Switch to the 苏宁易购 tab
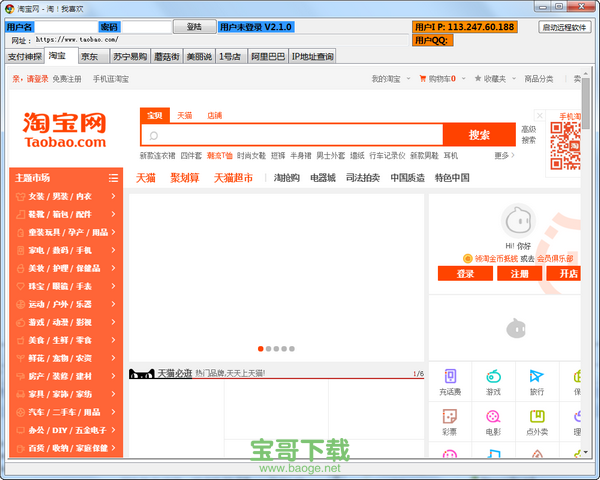Viewport: 600px width, 480px height. pyautogui.click(x=130, y=57)
